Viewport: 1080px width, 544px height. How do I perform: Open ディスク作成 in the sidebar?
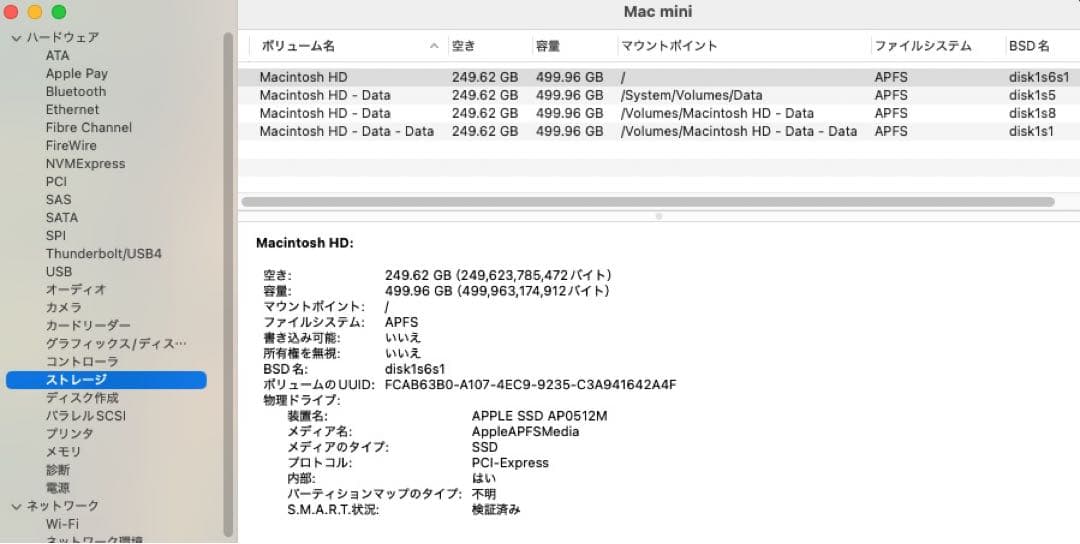pos(82,398)
